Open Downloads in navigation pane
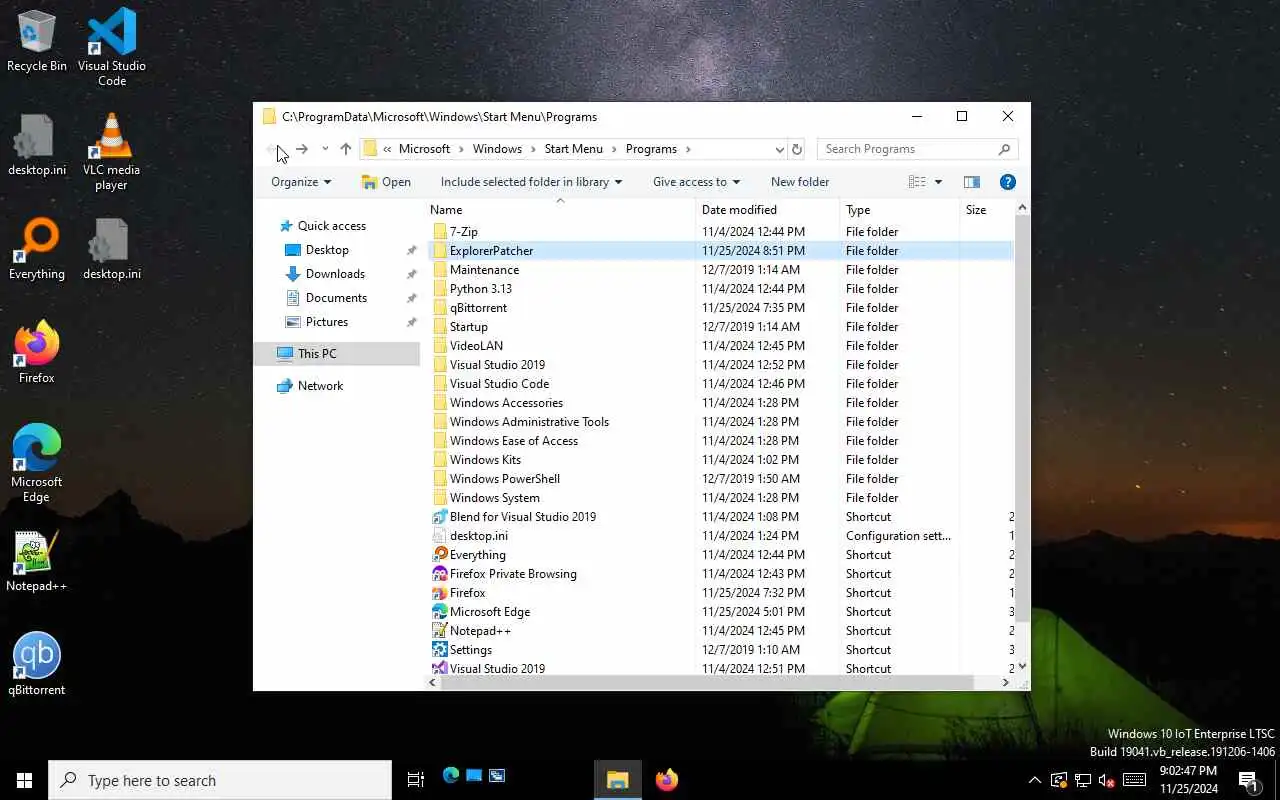This screenshot has width=1280, height=800. [335, 274]
